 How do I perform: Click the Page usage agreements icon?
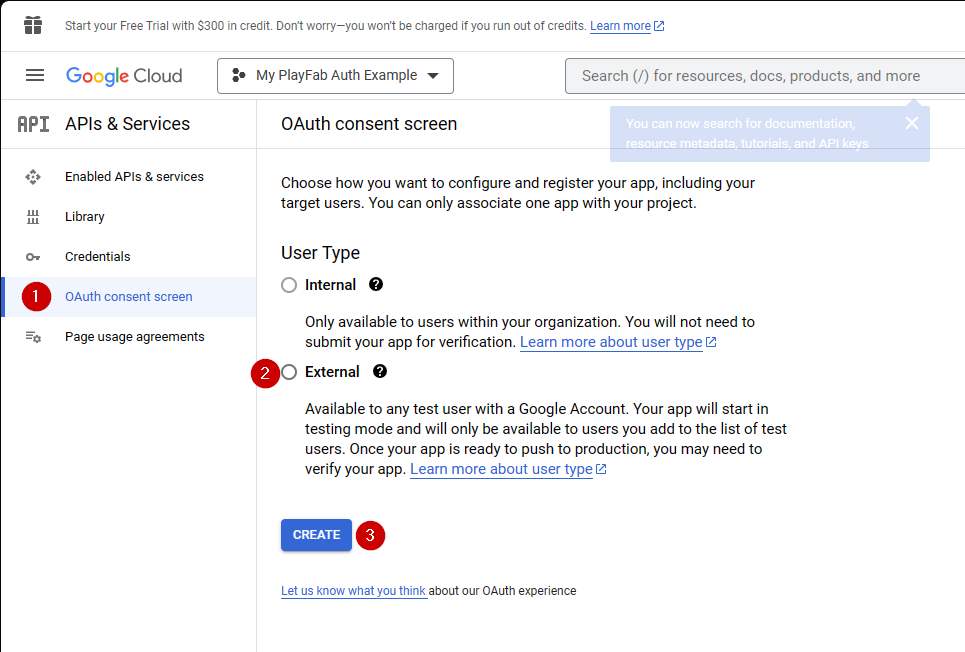(35, 336)
